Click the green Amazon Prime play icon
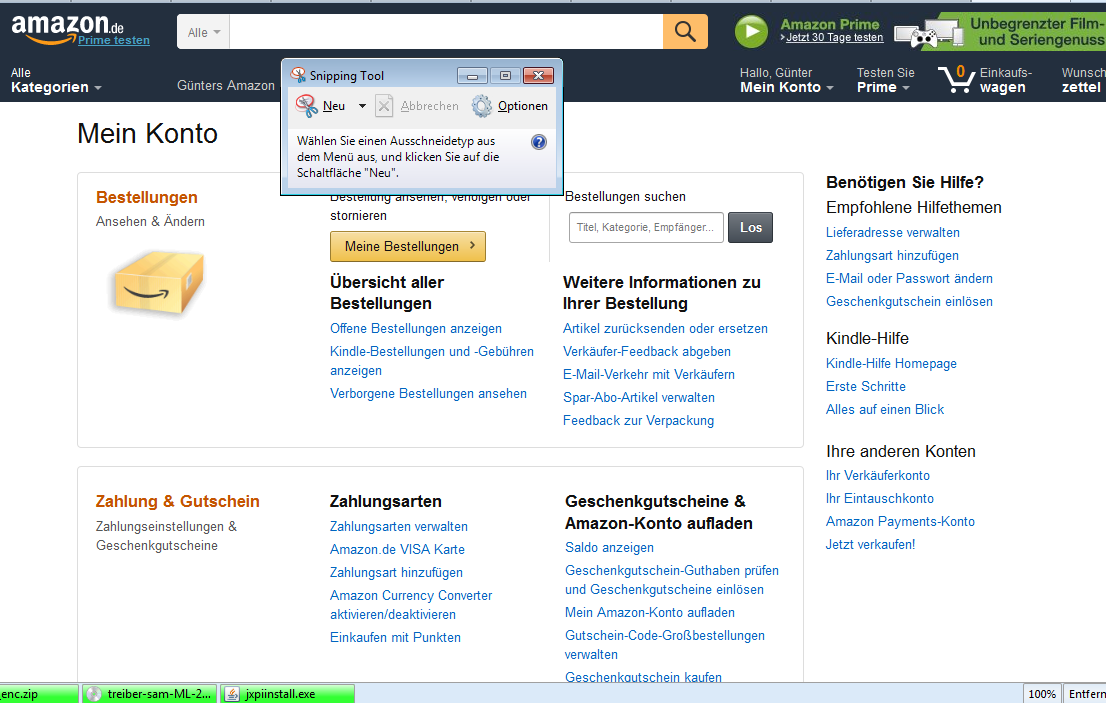This screenshot has width=1106, height=703. (x=751, y=32)
